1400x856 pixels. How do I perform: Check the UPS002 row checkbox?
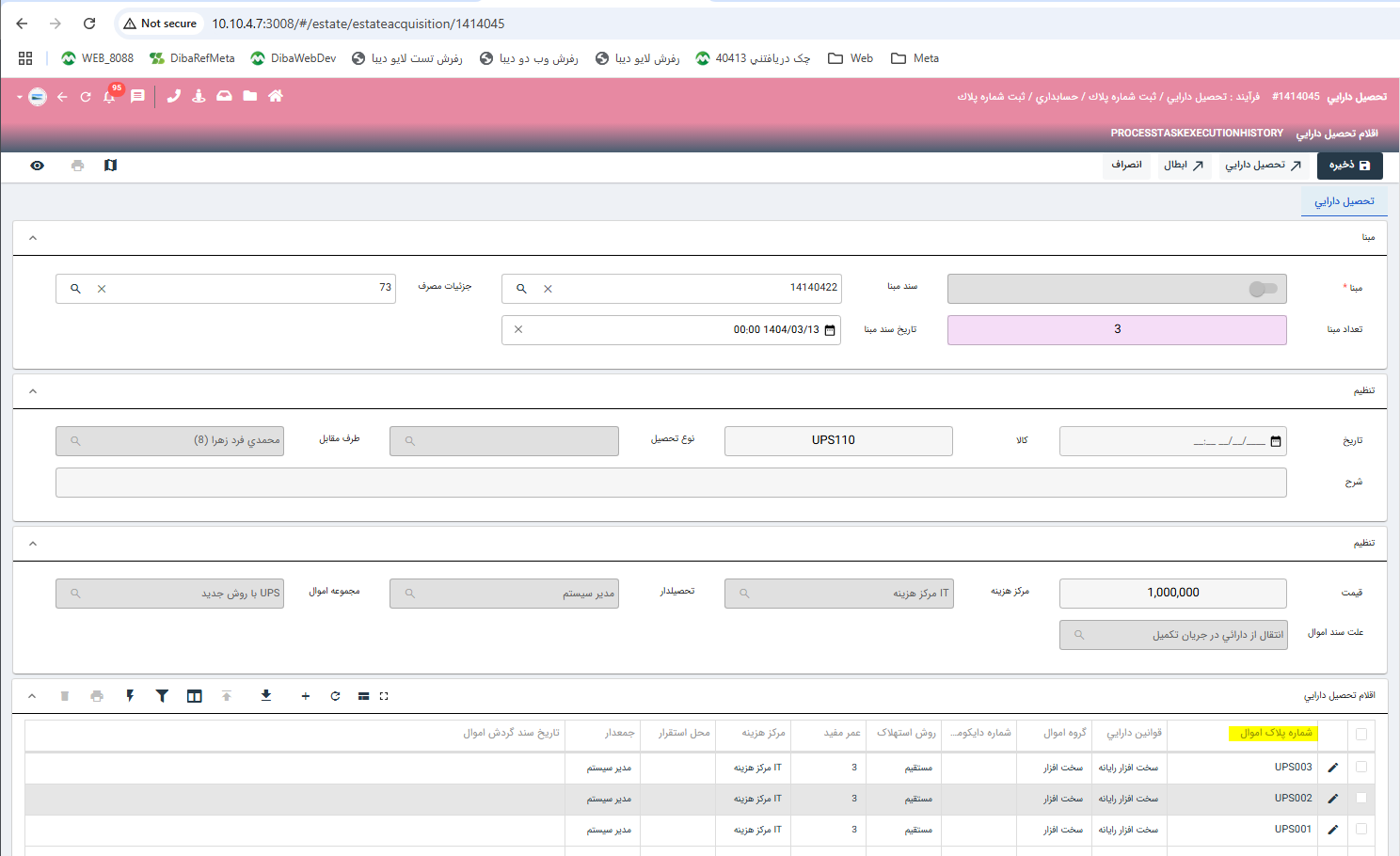[1361, 798]
